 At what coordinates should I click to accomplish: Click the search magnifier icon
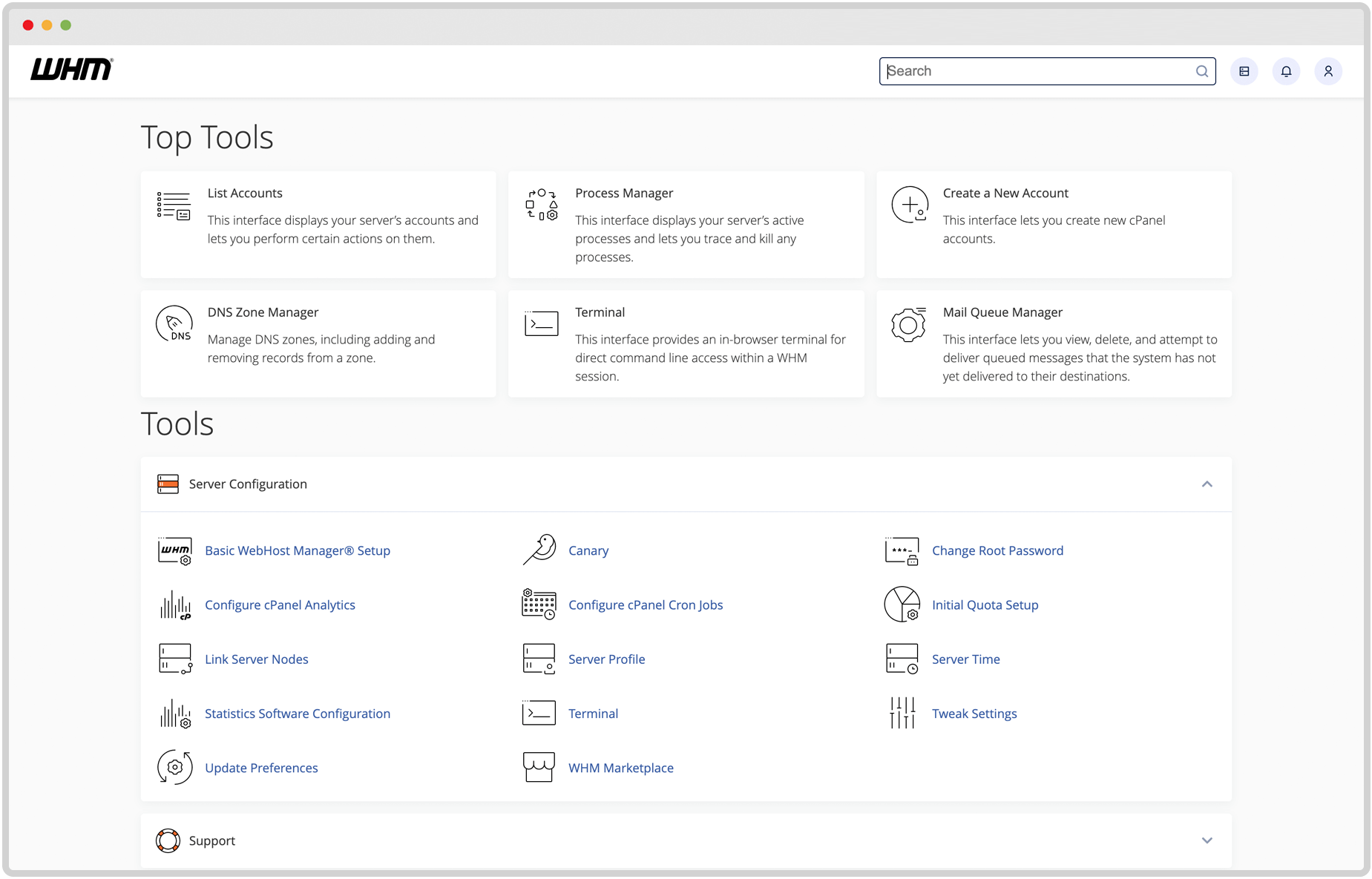point(1201,71)
